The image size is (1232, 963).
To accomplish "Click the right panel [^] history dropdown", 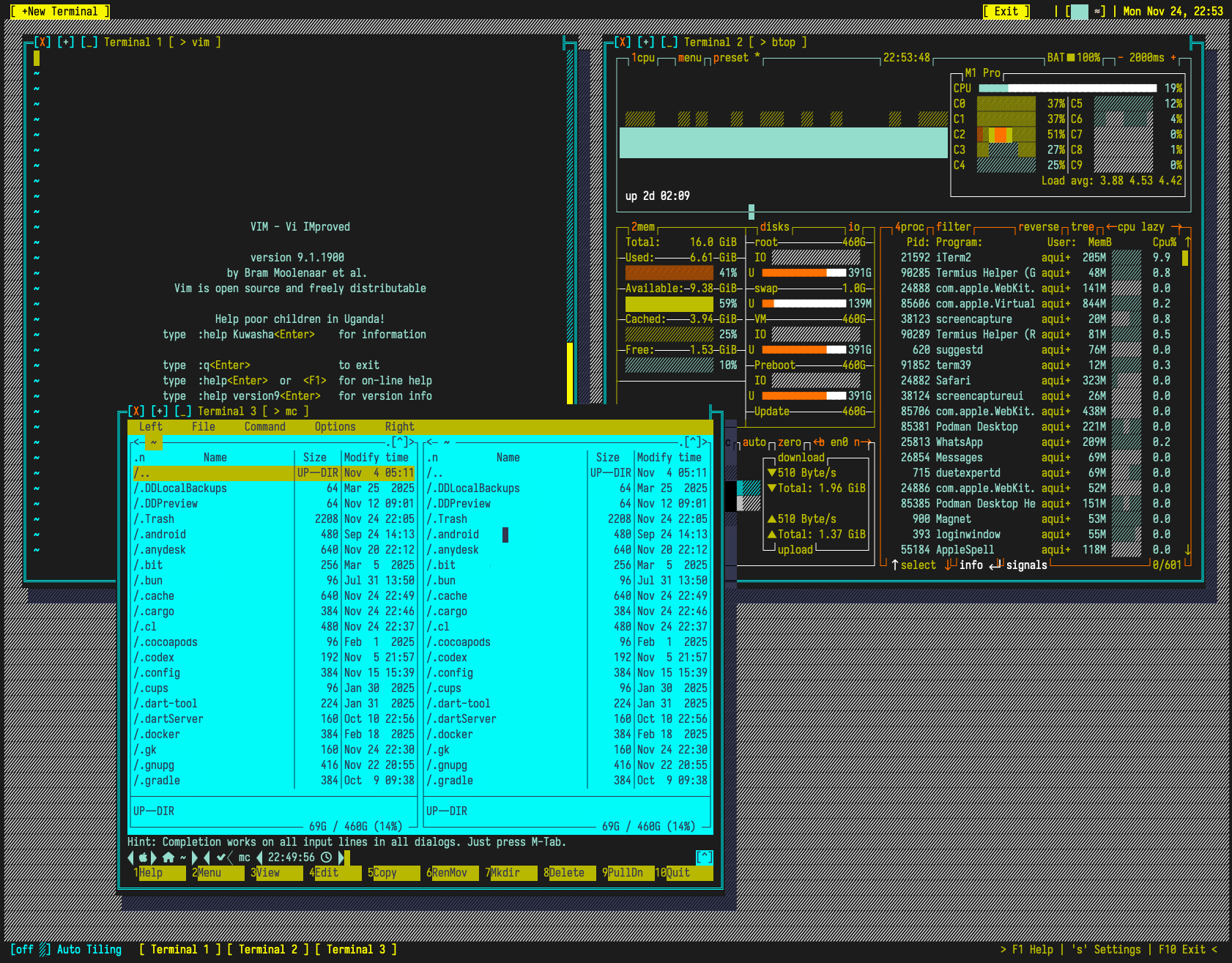I will click(693, 442).
